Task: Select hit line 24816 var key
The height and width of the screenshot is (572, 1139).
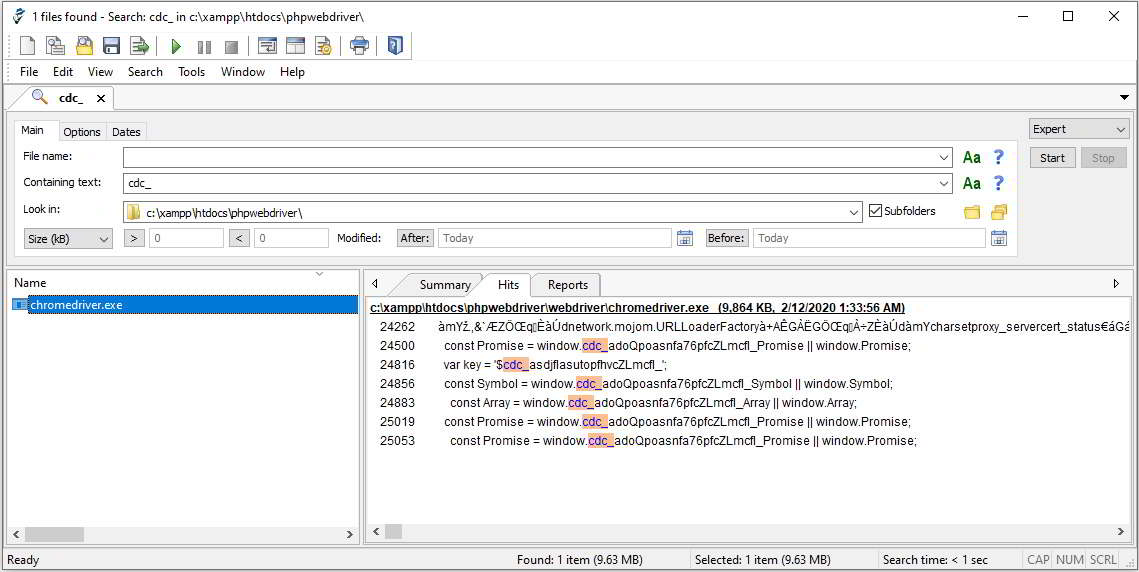Action: pyautogui.click(x=556, y=365)
